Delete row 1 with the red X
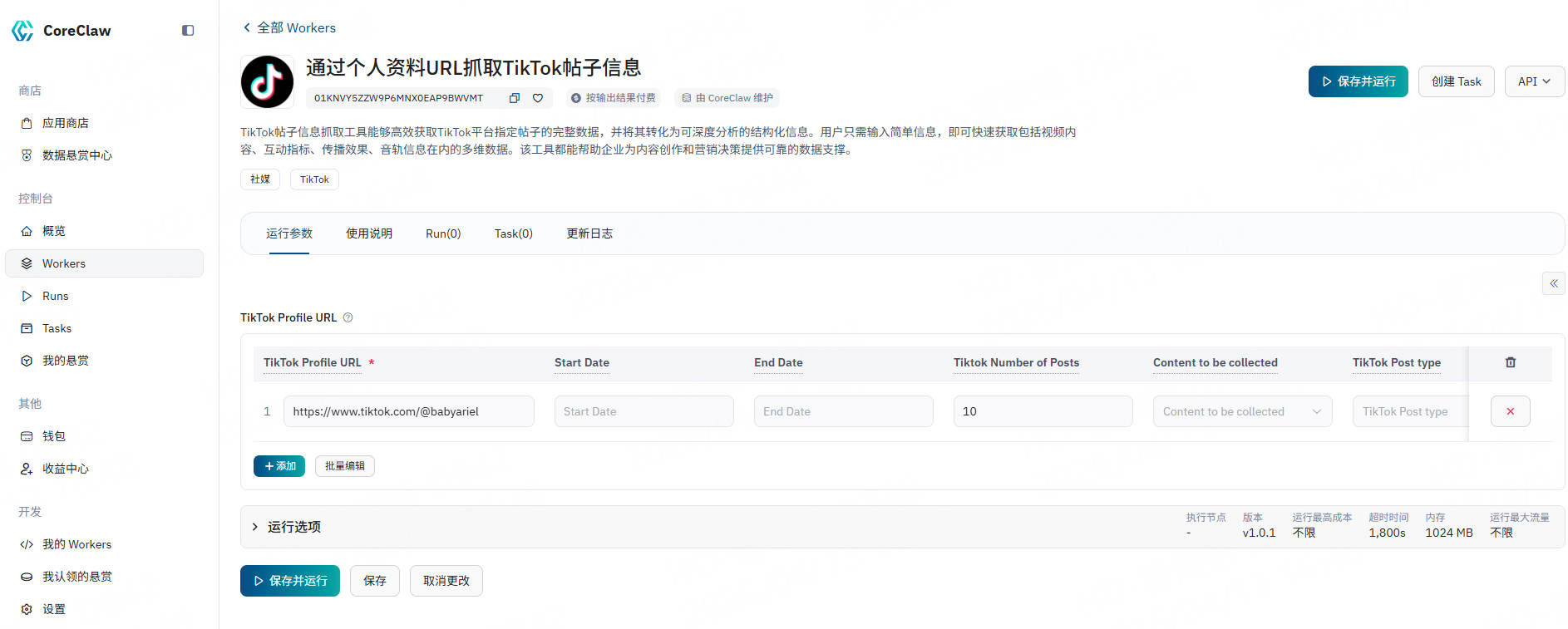Viewport: 1568px width, 629px height. (1510, 411)
